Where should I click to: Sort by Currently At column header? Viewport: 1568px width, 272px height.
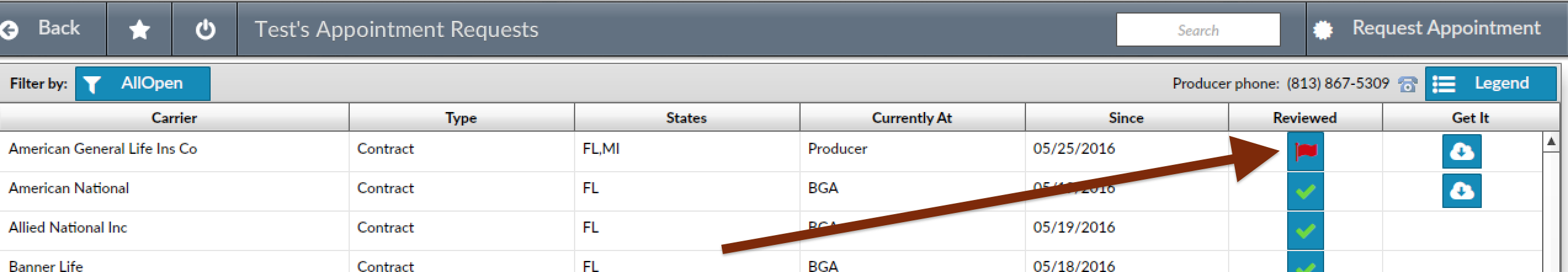[912, 118]
